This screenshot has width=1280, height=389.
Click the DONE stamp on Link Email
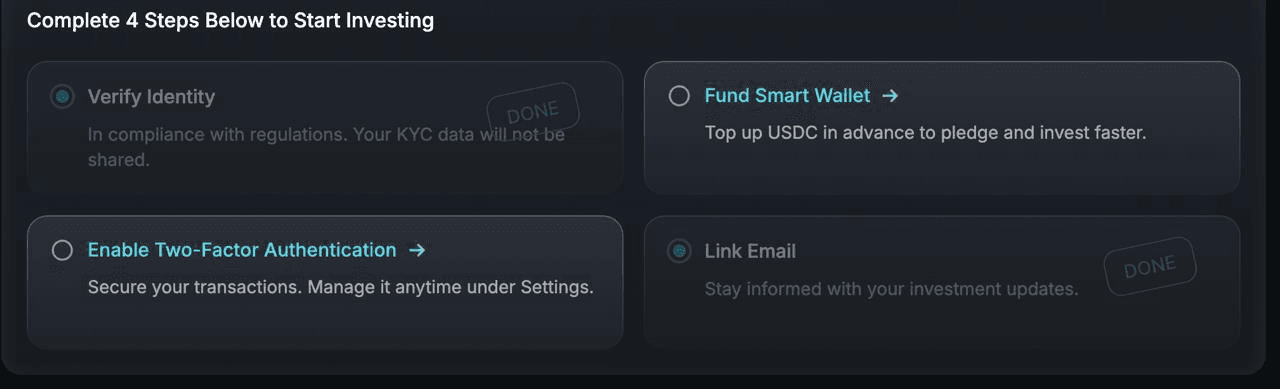1150,268
